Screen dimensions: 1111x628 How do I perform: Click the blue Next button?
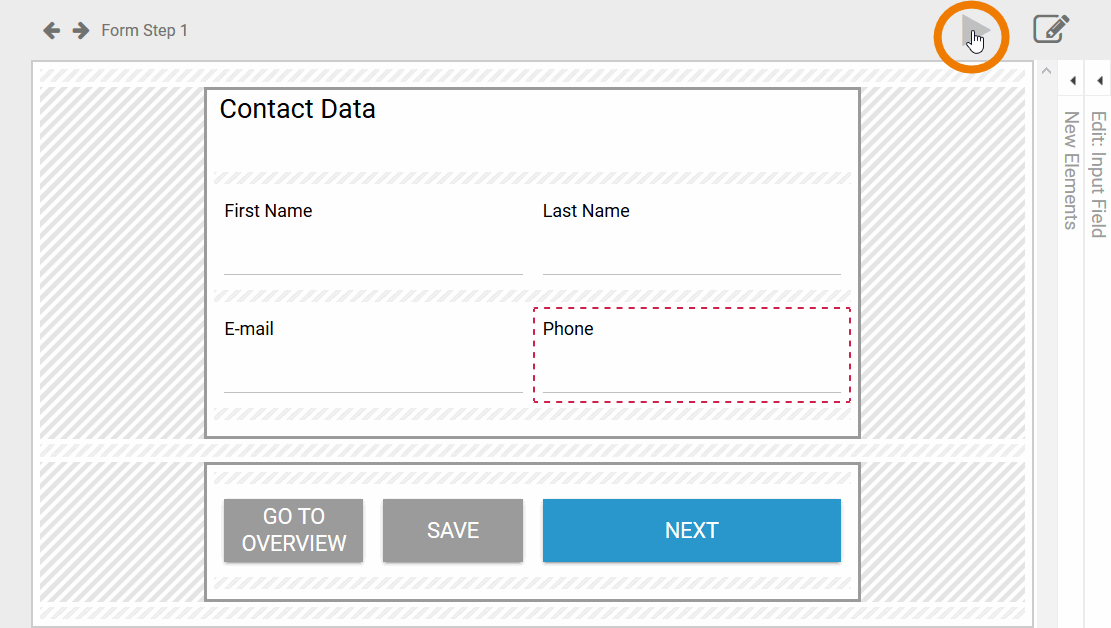[x=691, y=530]
